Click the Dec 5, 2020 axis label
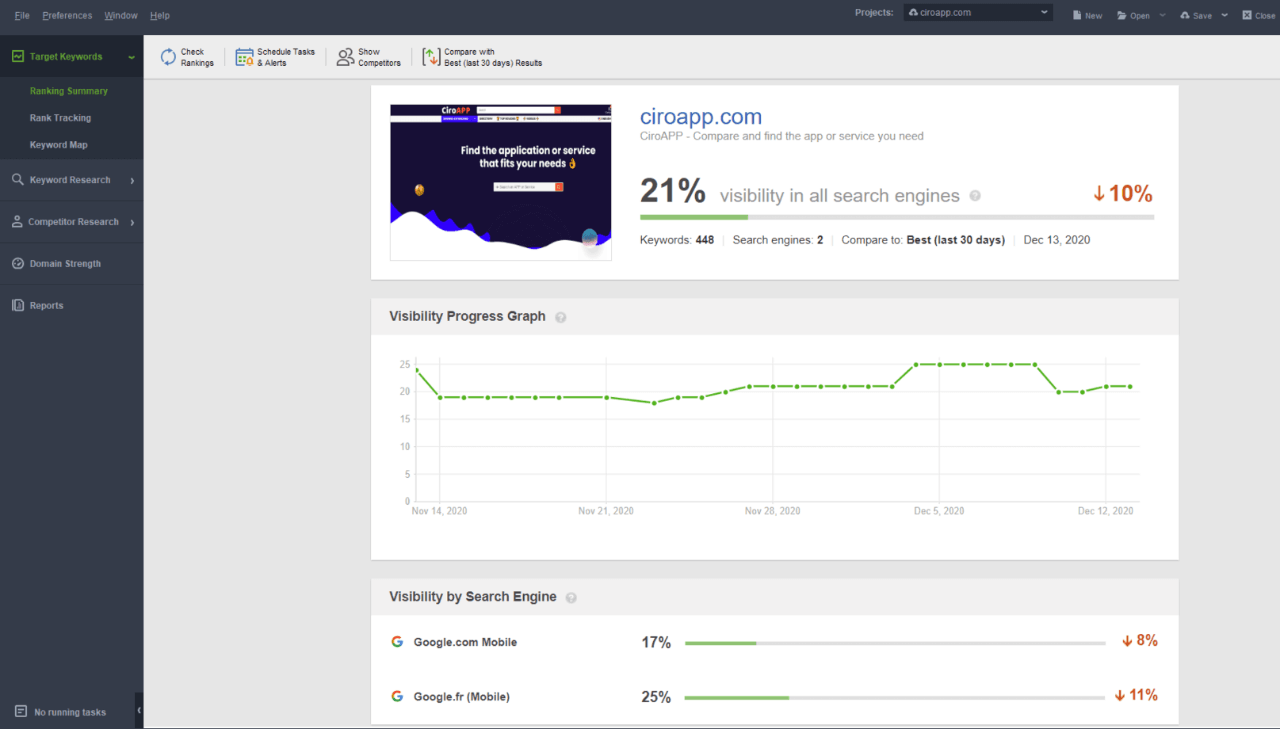Screen dimensions: 1280x729 coord(939,511)
